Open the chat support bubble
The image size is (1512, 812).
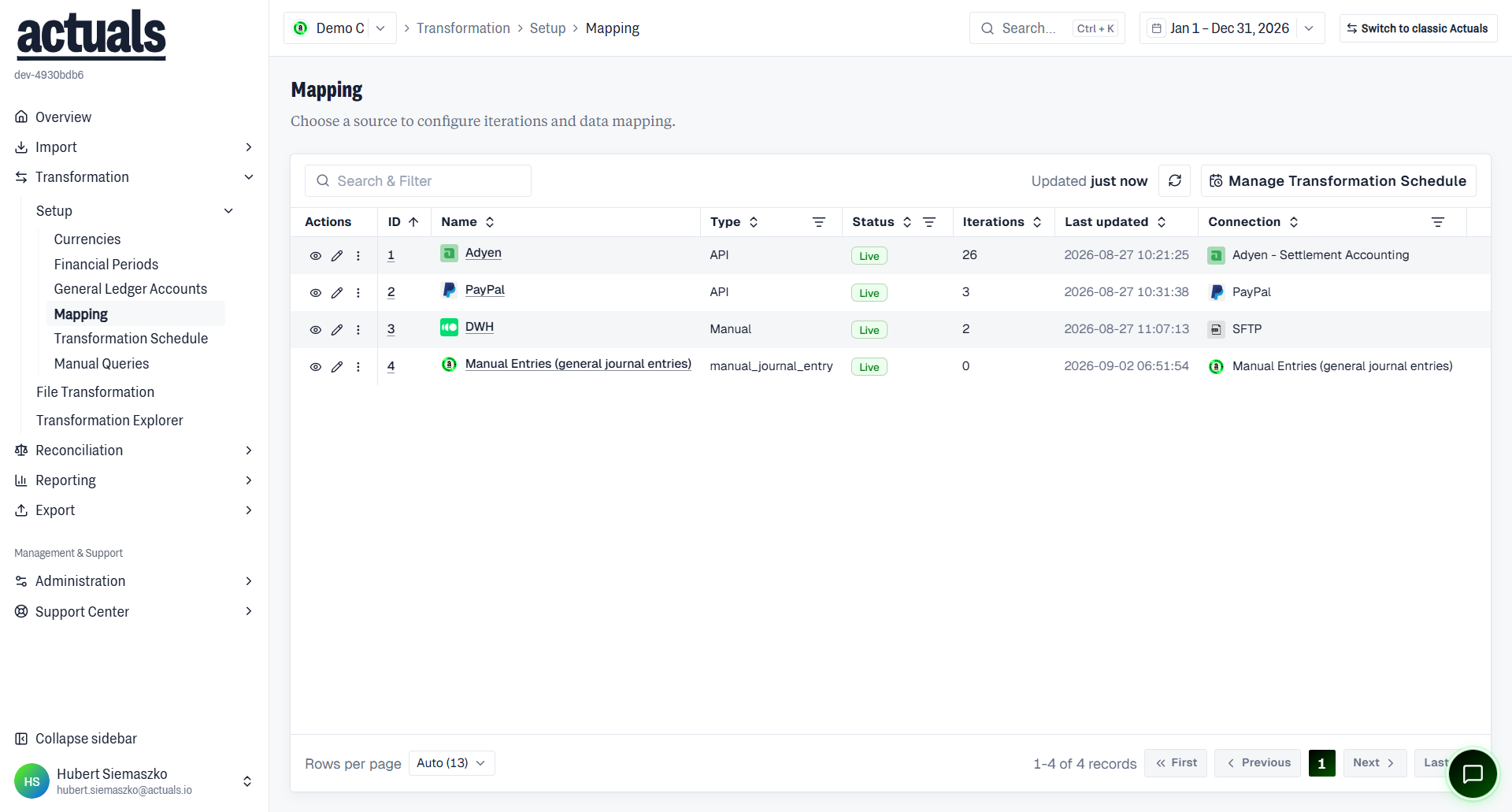click(1473, 774)
